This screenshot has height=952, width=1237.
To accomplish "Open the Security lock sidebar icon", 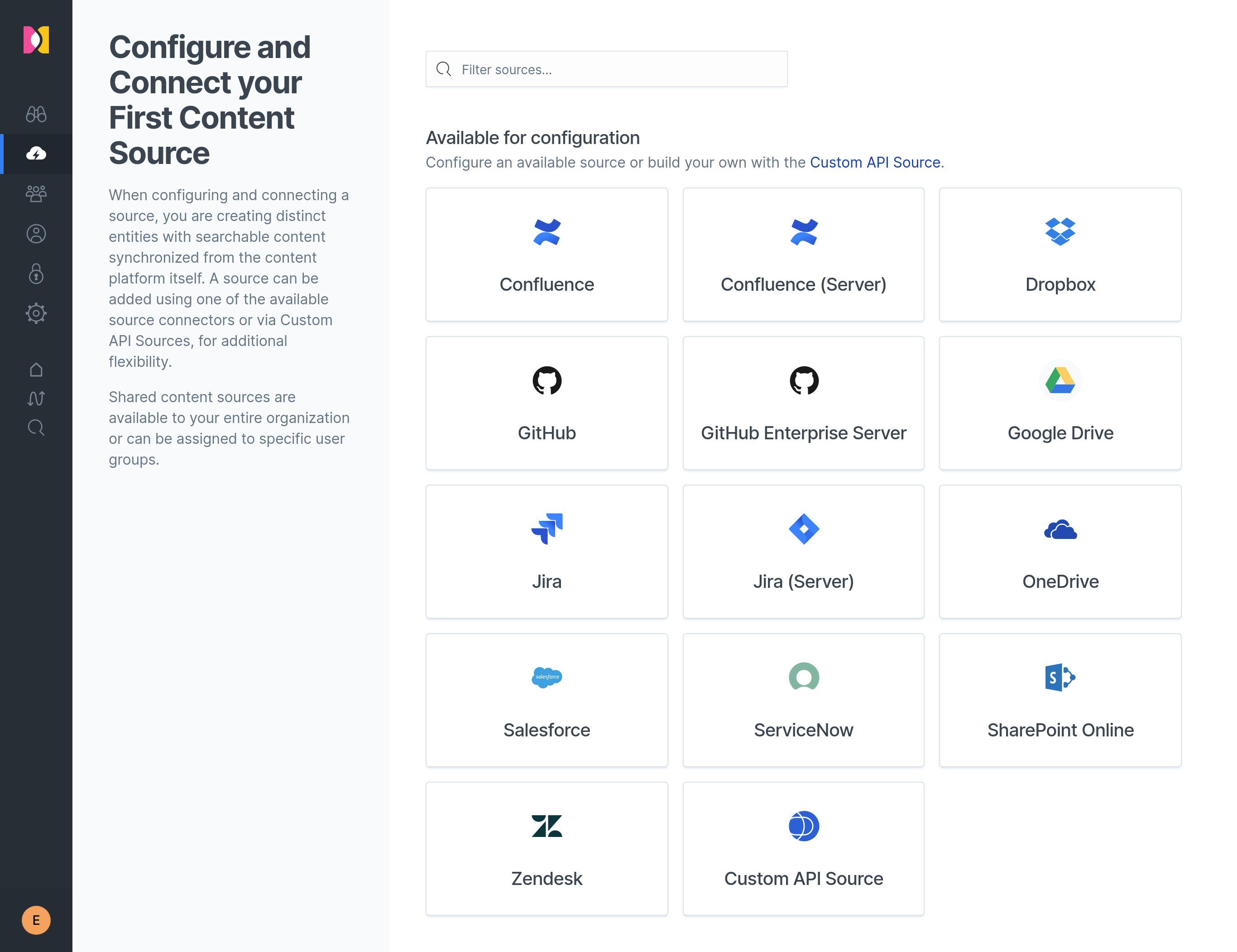I will tap(36, 274).
